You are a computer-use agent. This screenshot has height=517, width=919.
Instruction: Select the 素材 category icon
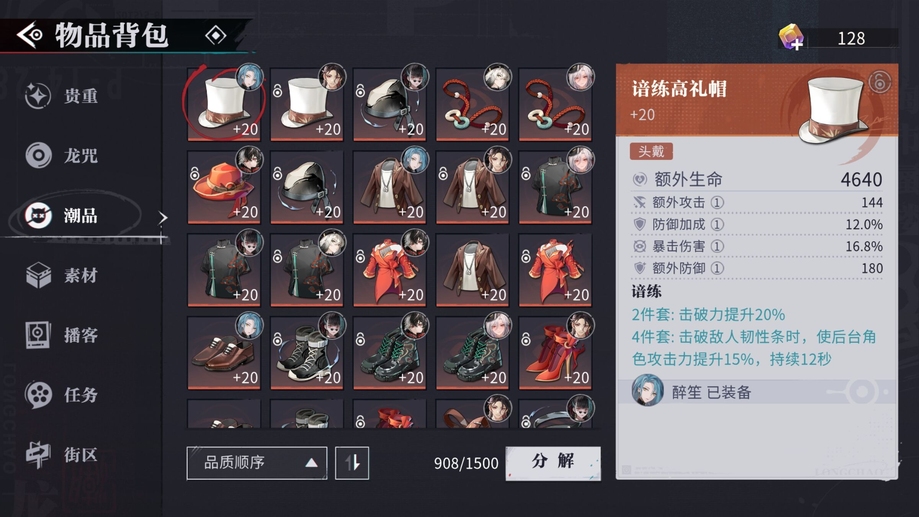[x=39, y=275]
